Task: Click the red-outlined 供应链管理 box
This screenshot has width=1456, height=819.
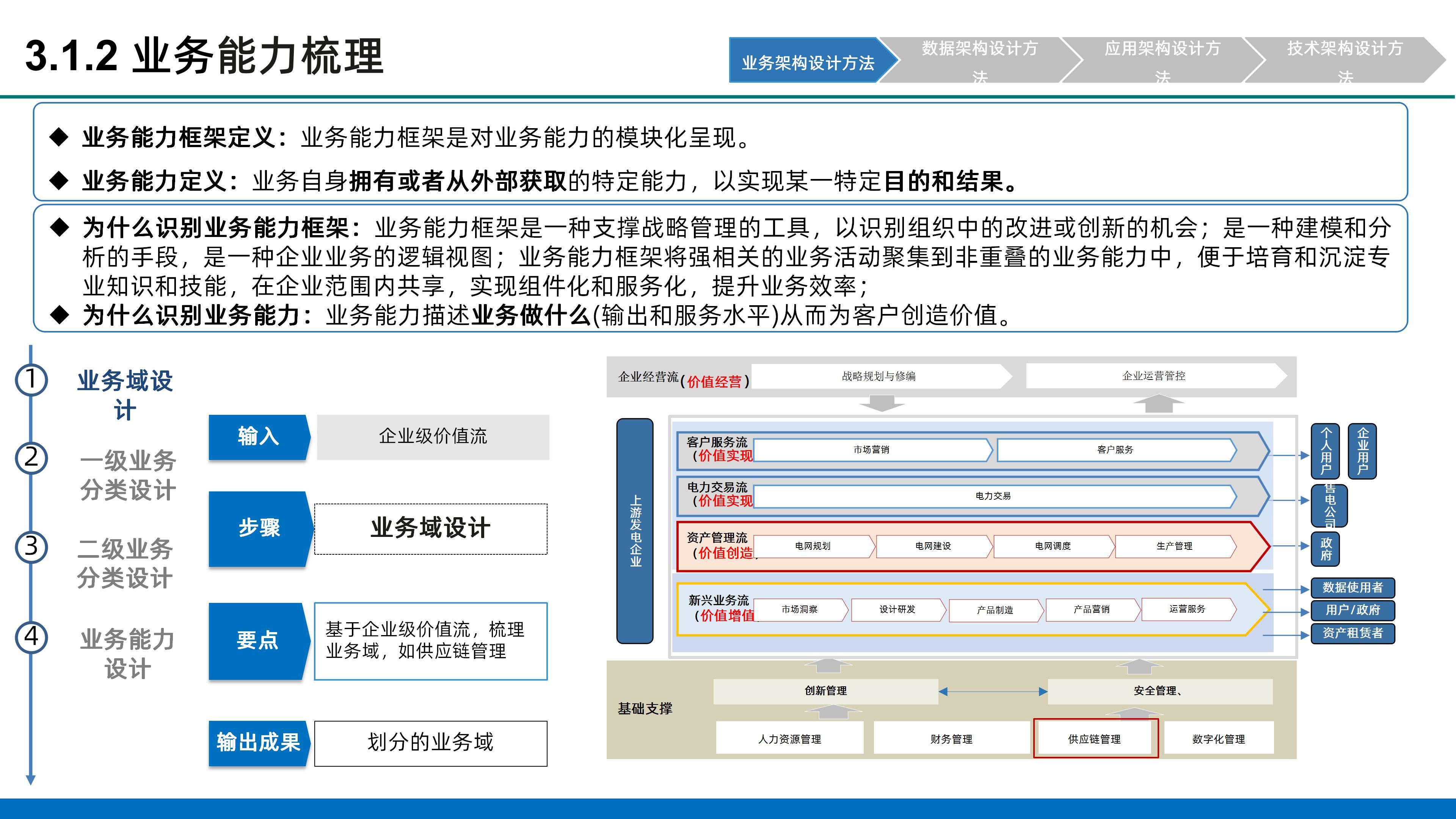Action: coord(1095,738)
